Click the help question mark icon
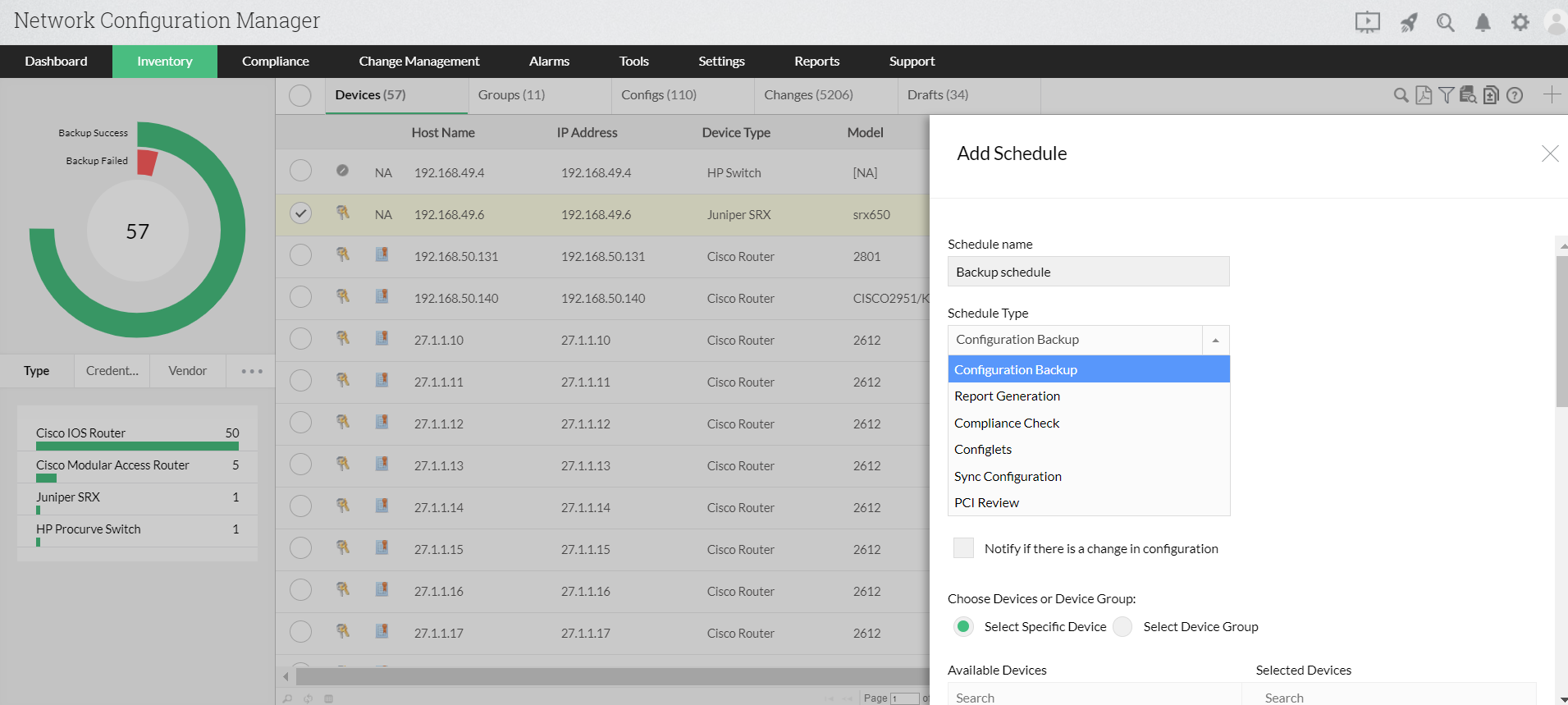This screenshot has width=1568, height=705. tap(1515, 95)
